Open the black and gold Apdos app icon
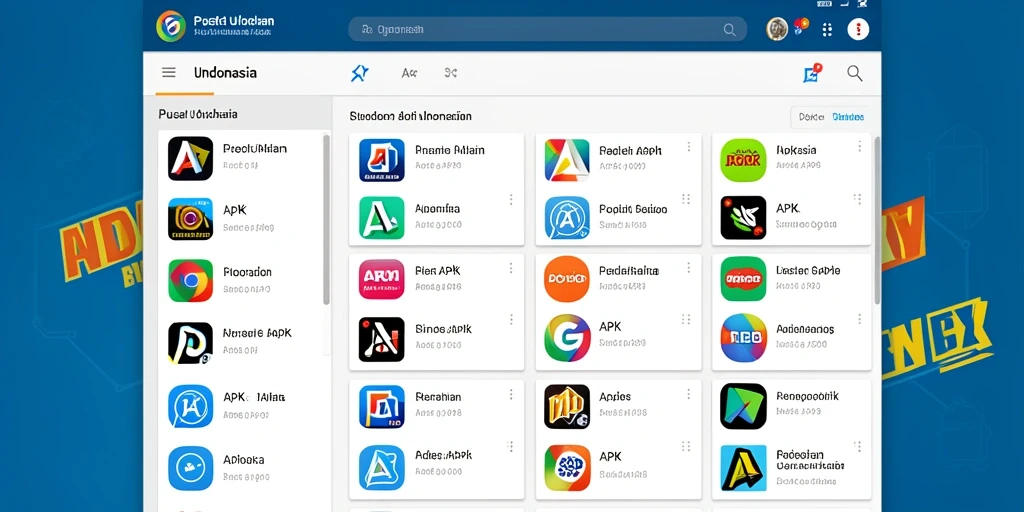 pyautogui.click(x=567, y=407)
